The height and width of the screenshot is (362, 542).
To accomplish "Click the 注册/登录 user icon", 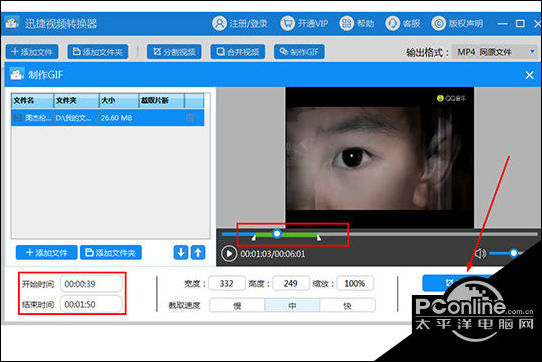I will coord(219,24).
